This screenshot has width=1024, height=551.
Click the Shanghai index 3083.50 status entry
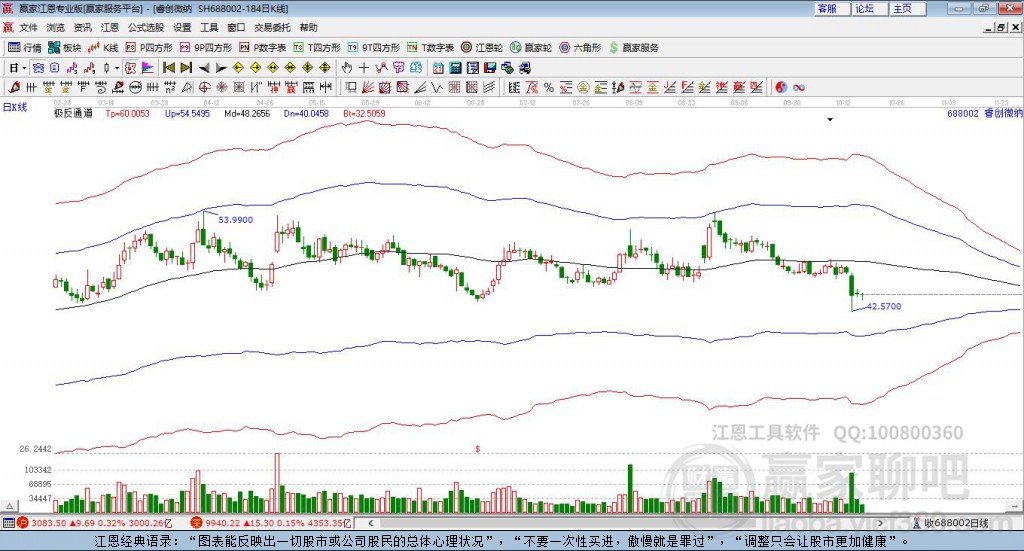coord(94,523)
